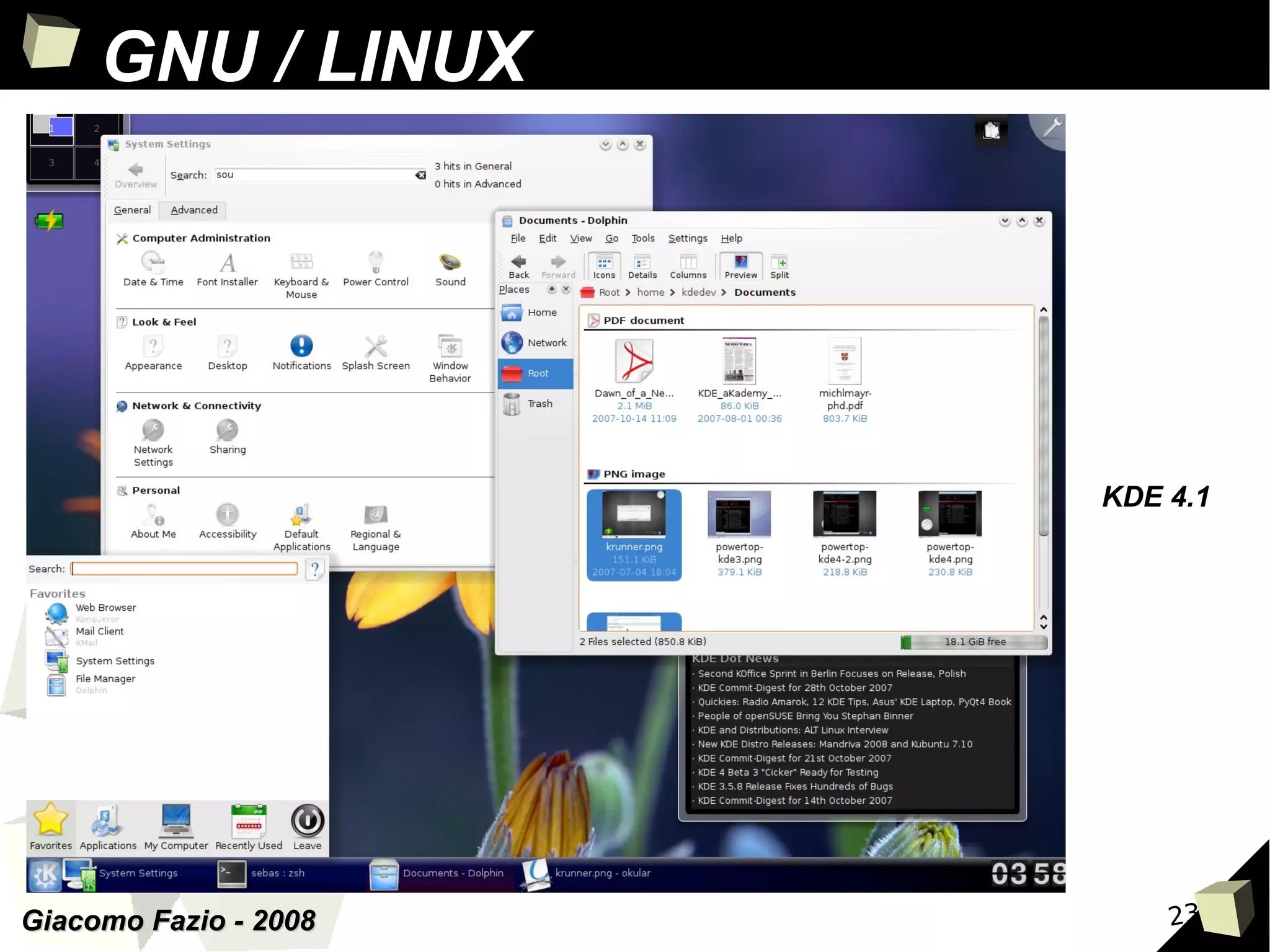
Task: Open Leave tab in Kickoff menu
Action: point(308,829)
